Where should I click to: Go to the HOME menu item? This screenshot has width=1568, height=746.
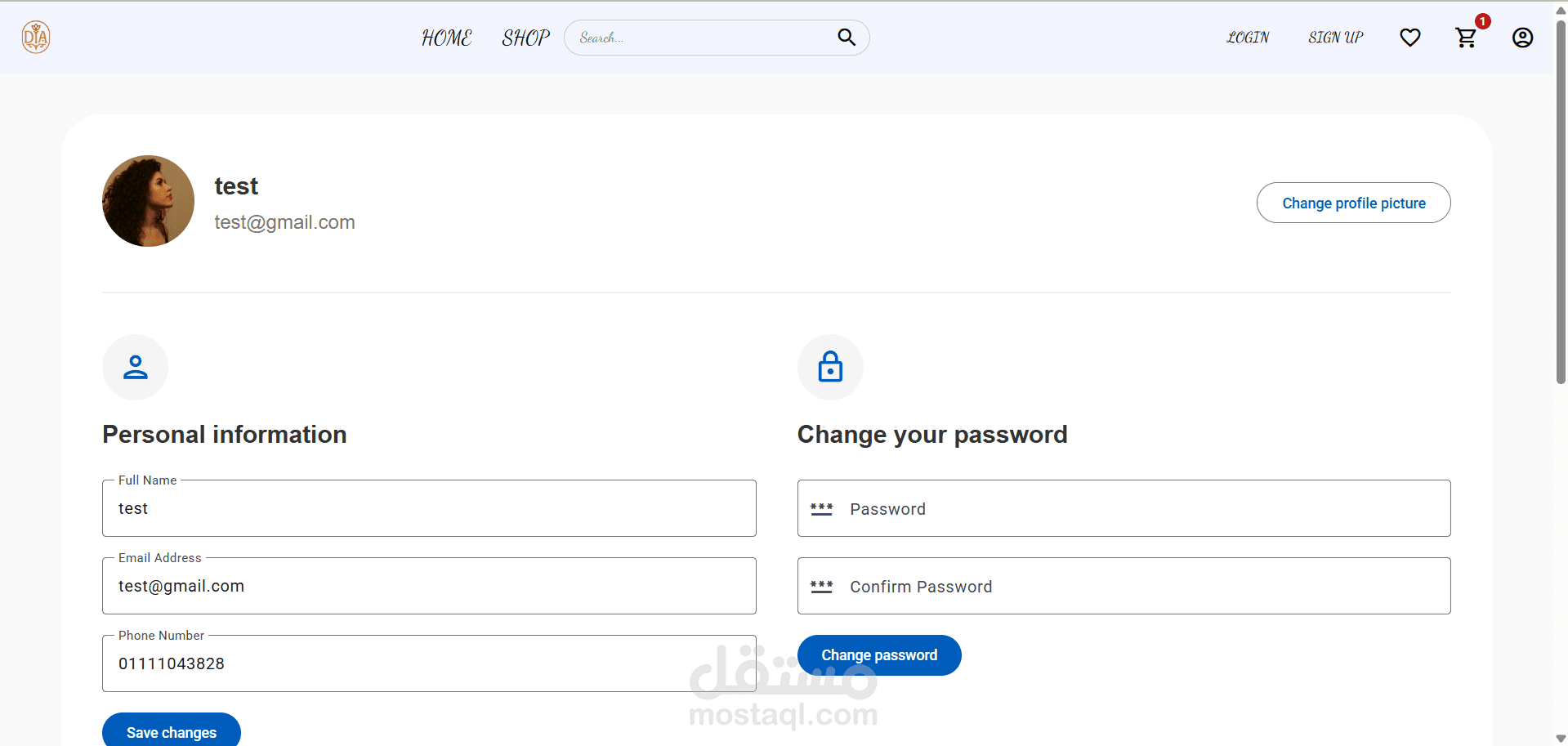(446, 38)
